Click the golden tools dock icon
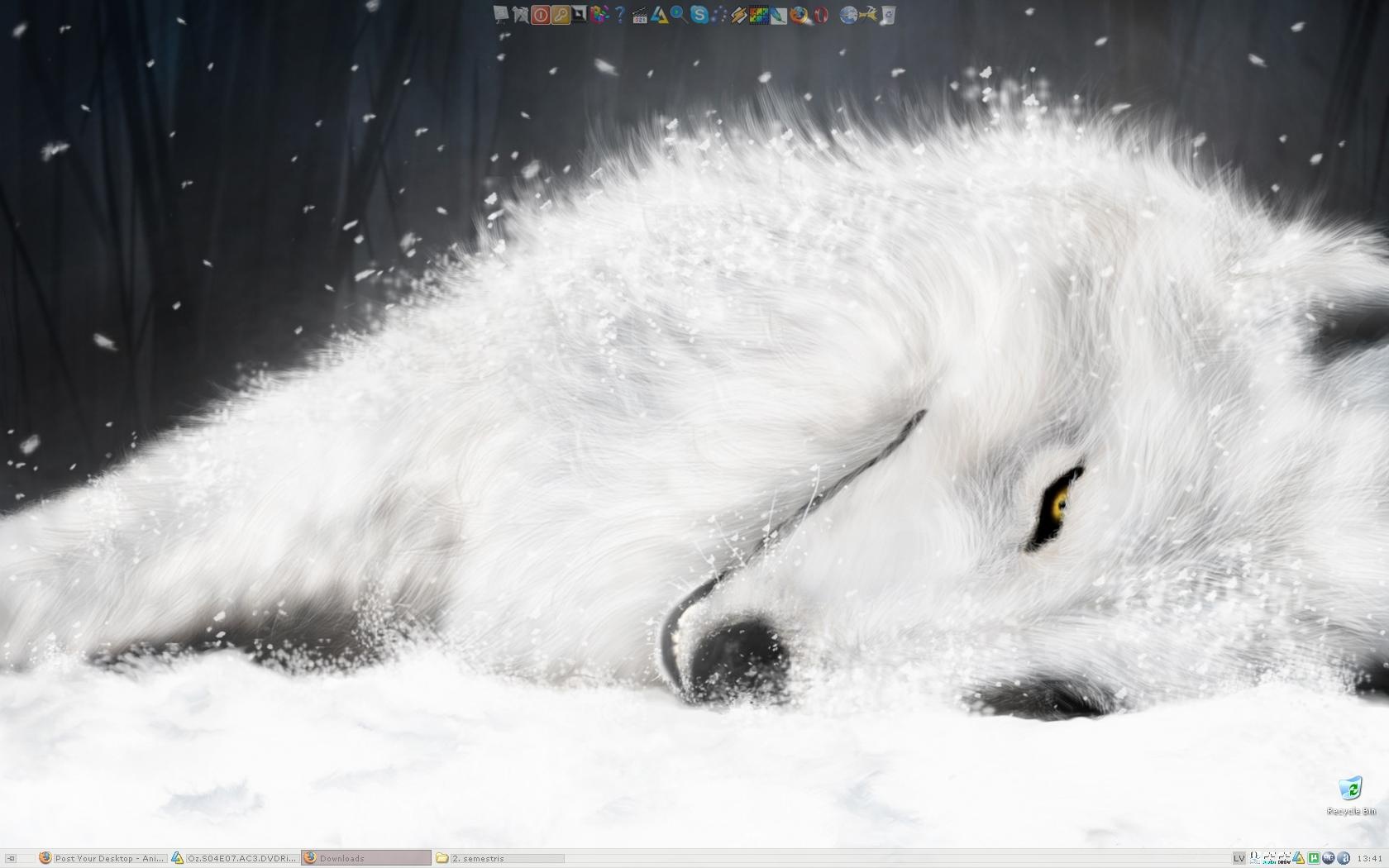Screen dimensions: 1389x868 click(x=868, y=15)
